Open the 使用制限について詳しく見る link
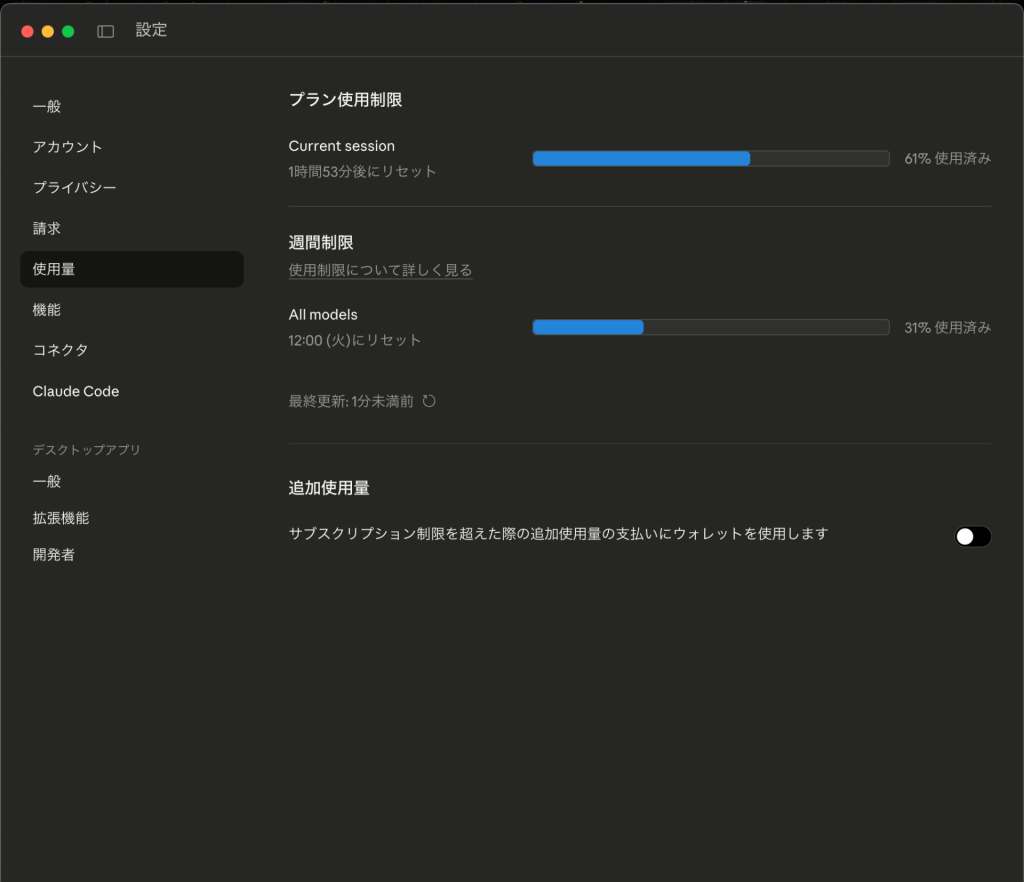The width and height of the screenshot is (1024, 882). (380, 270)
